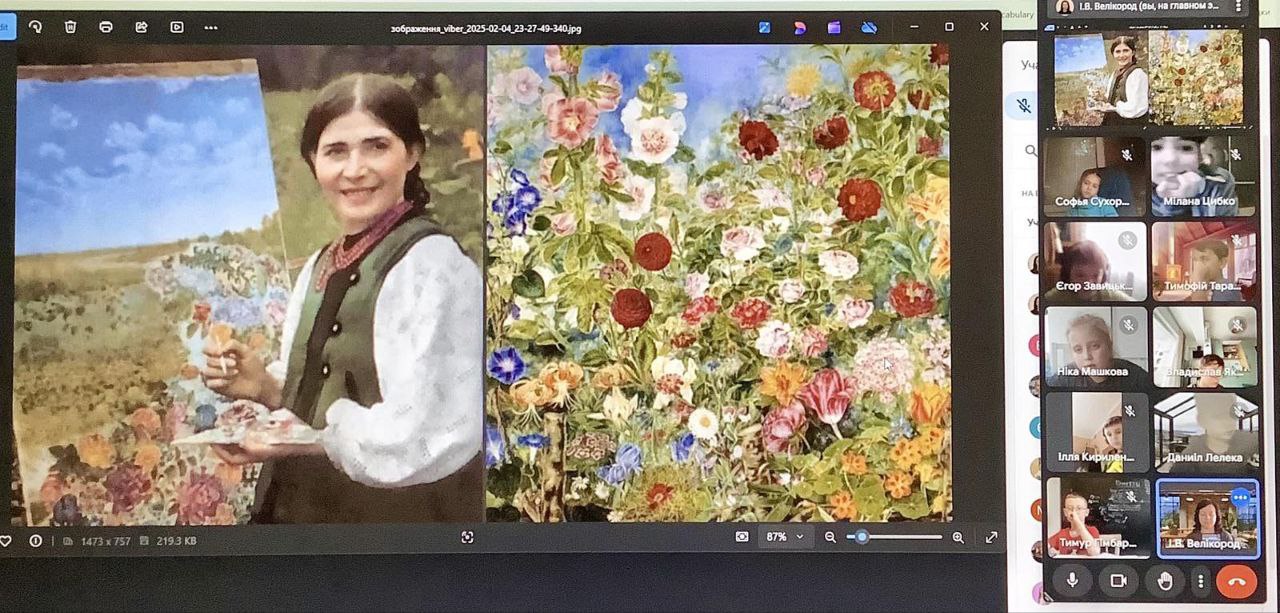Click muted mic icon on Ніка Машкова tile
The image size is (1280, 613).
tap(1128, 326)
